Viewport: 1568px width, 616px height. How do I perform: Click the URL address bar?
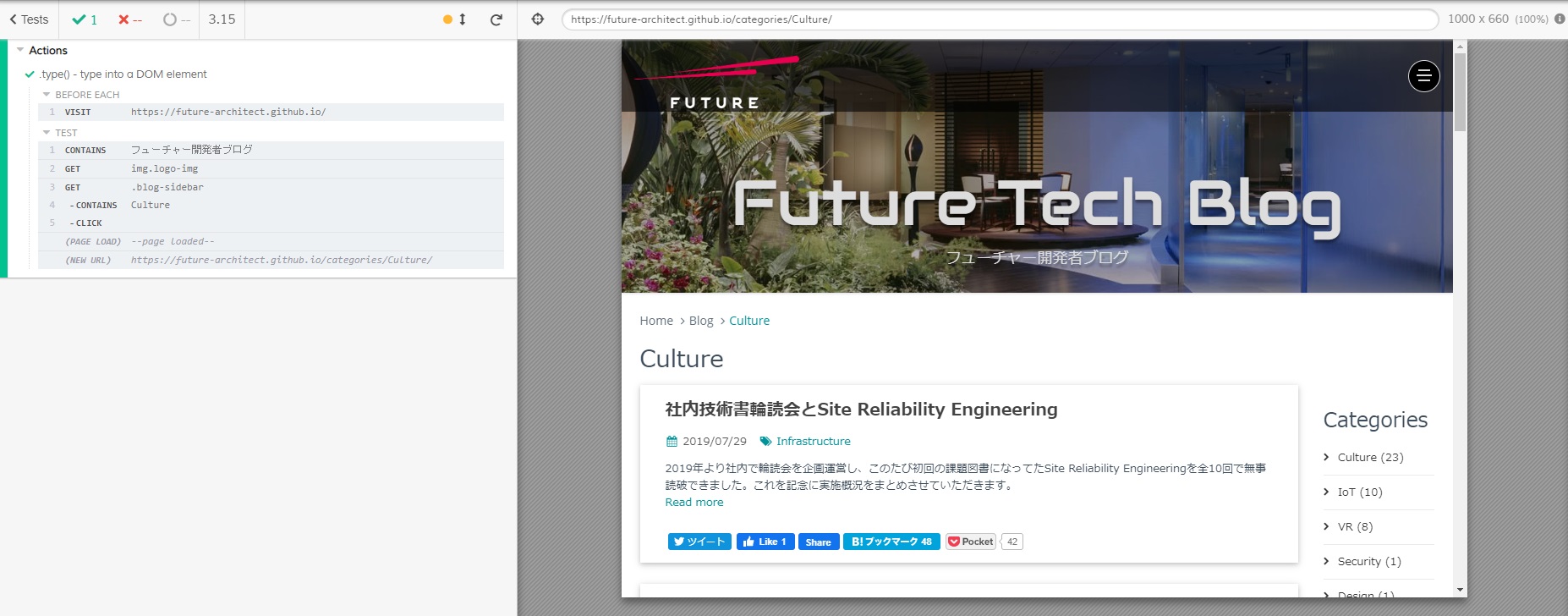coord(1000,19)
